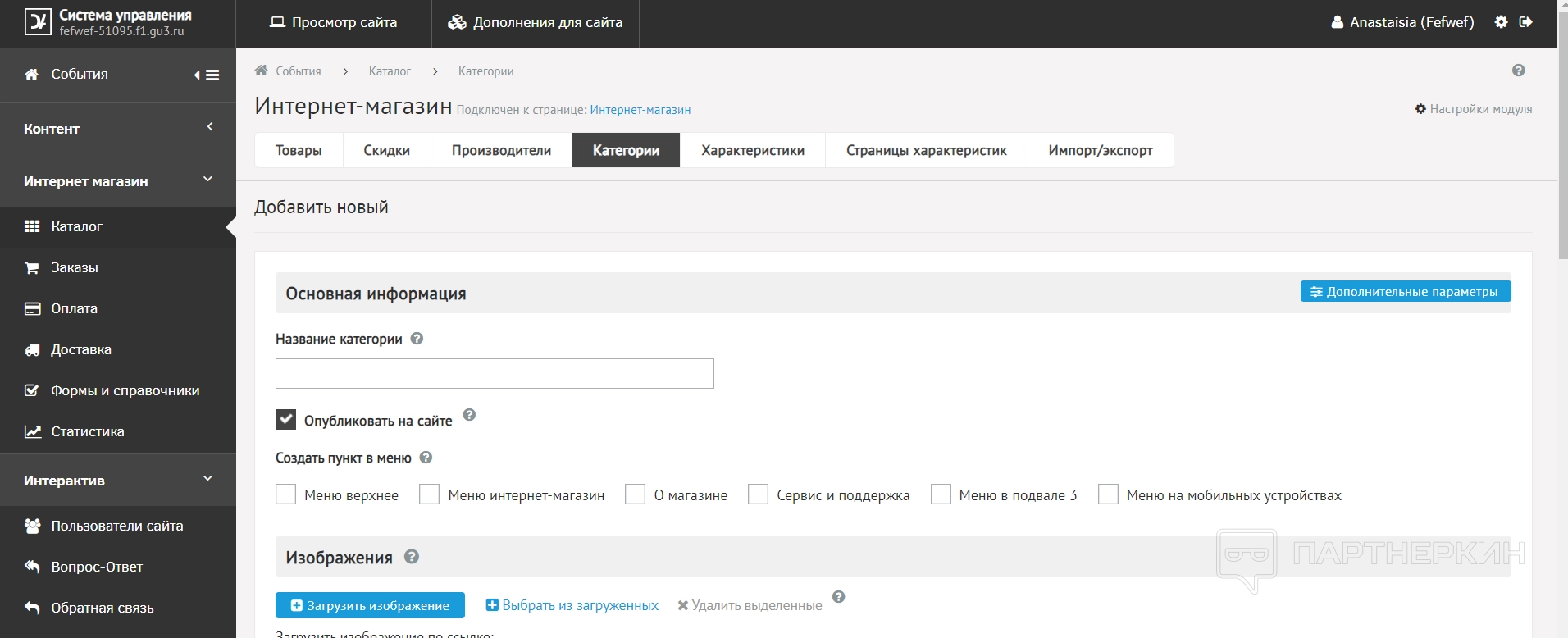Click the Название категории text field
The height and width of the screenshot is (638, 1568).
[x=495, y=374]
